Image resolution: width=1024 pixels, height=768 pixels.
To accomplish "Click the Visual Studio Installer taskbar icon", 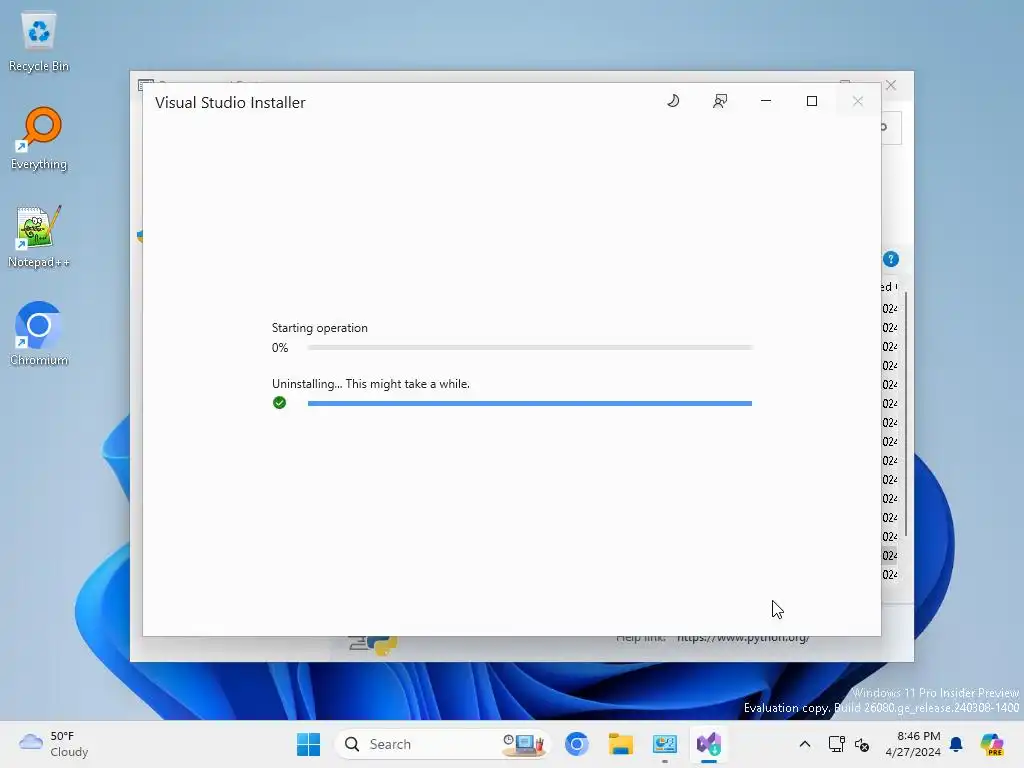I will coord(709,744).
